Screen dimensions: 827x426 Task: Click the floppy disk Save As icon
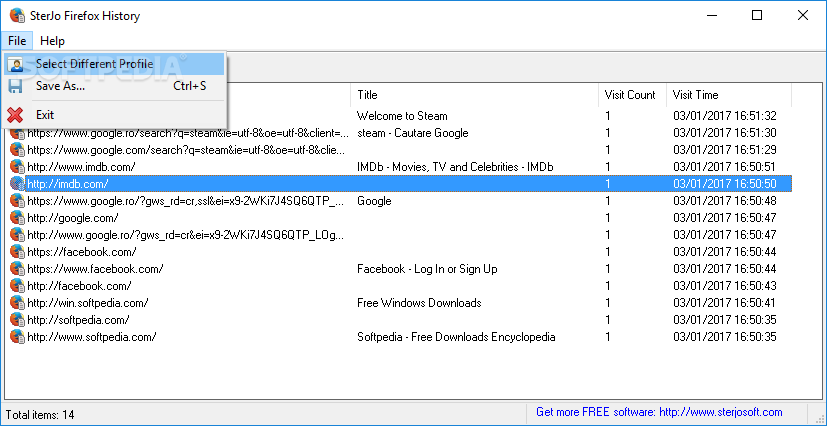click(15, 86)
